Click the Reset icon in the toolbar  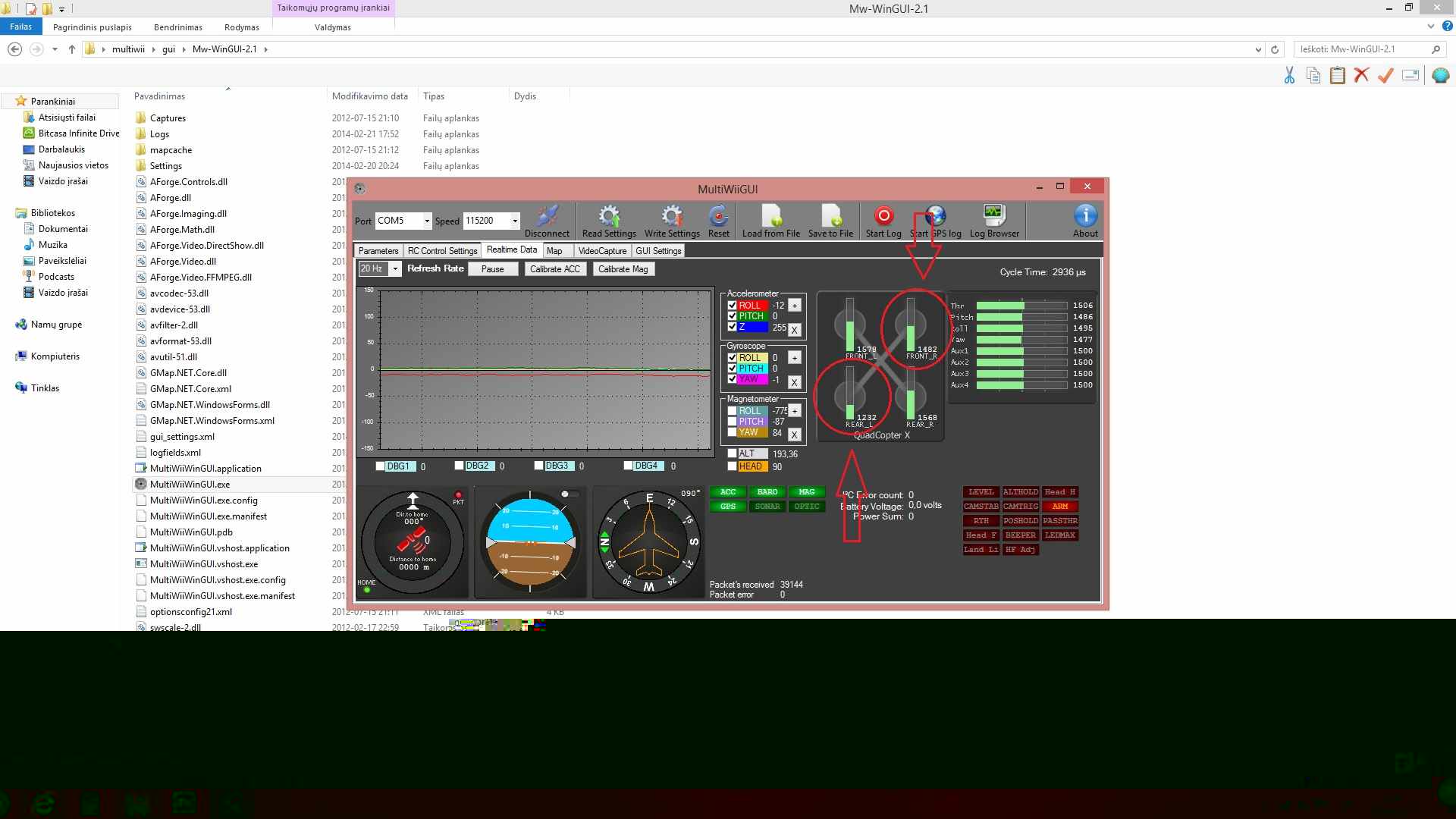point(718,216)
